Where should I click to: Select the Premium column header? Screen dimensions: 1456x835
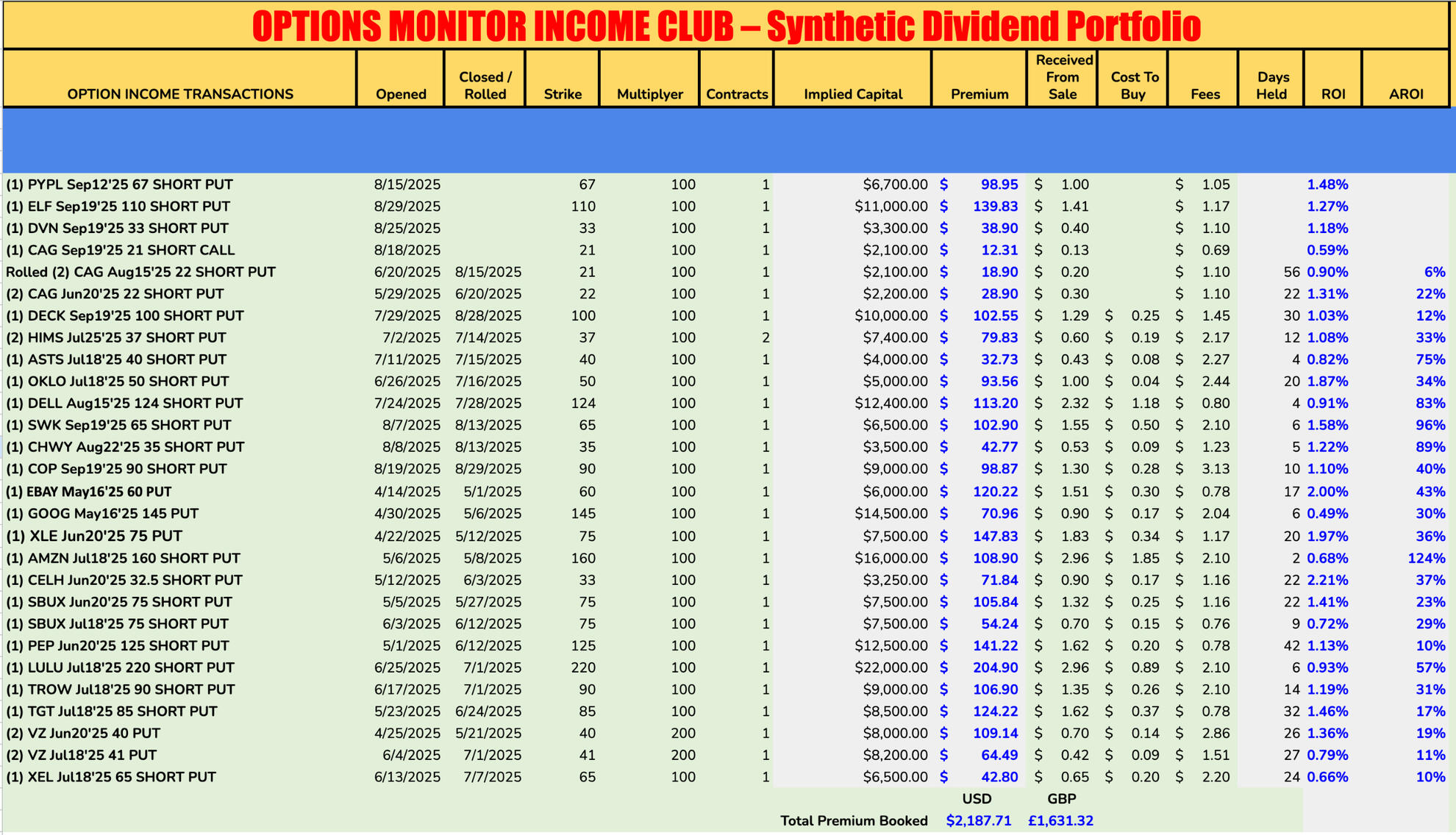(x=978, y=93)
